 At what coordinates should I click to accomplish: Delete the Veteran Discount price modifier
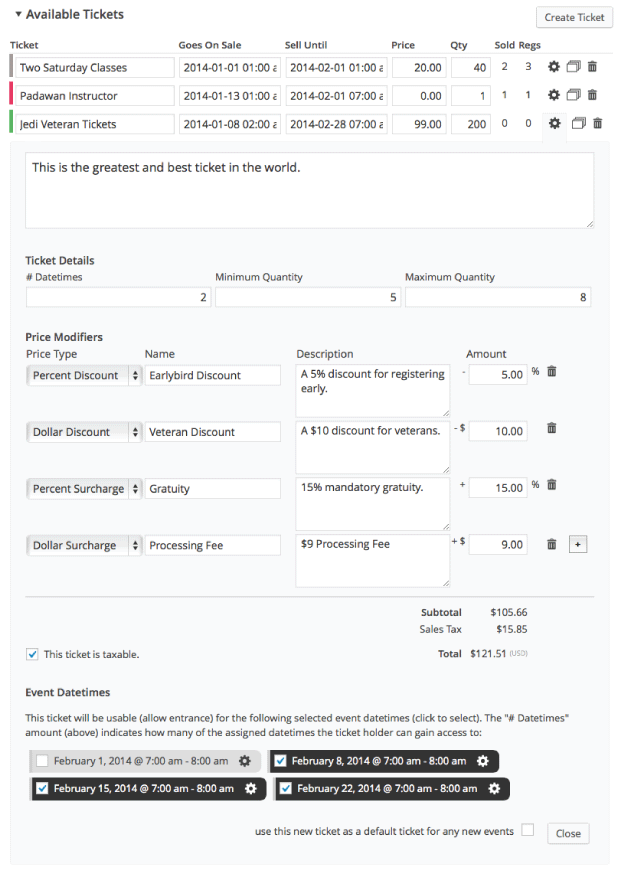(551, 428)
